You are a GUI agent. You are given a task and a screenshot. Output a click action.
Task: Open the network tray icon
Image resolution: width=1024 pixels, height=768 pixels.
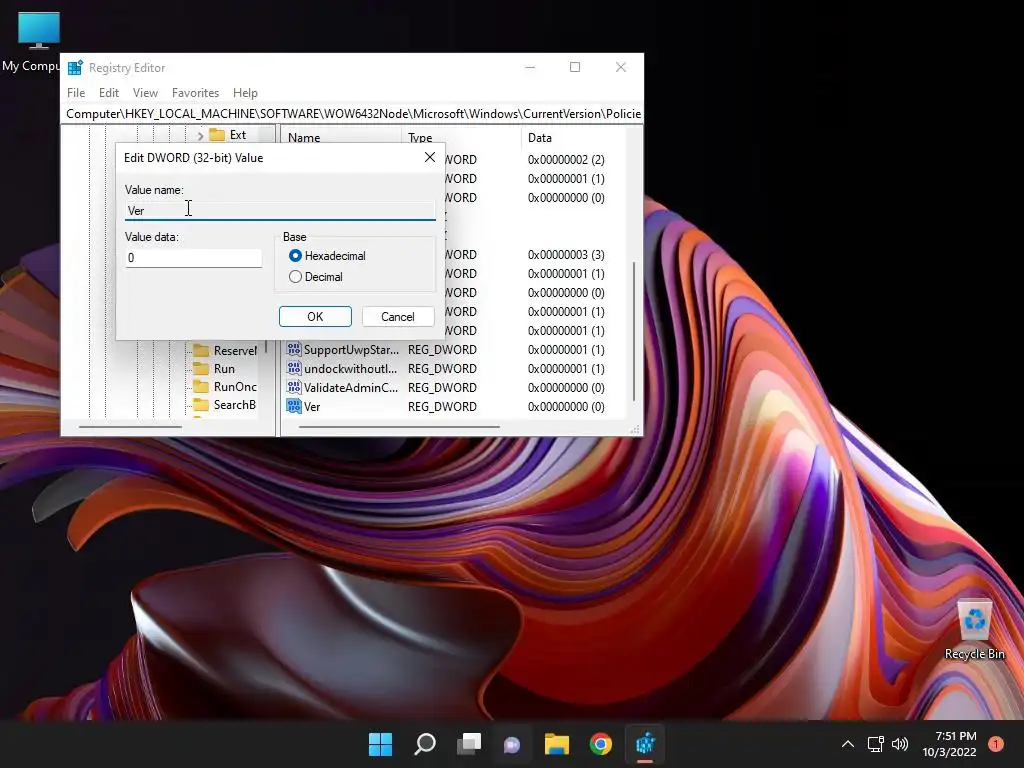875,744
